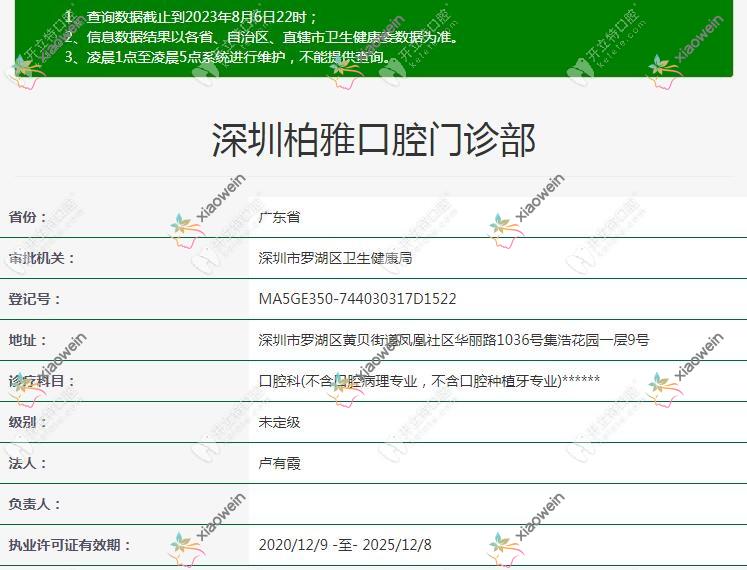Select the license validity dates 2020/12/9 至 2025/12/8
The image size is (747, 570).
[345, 545]
